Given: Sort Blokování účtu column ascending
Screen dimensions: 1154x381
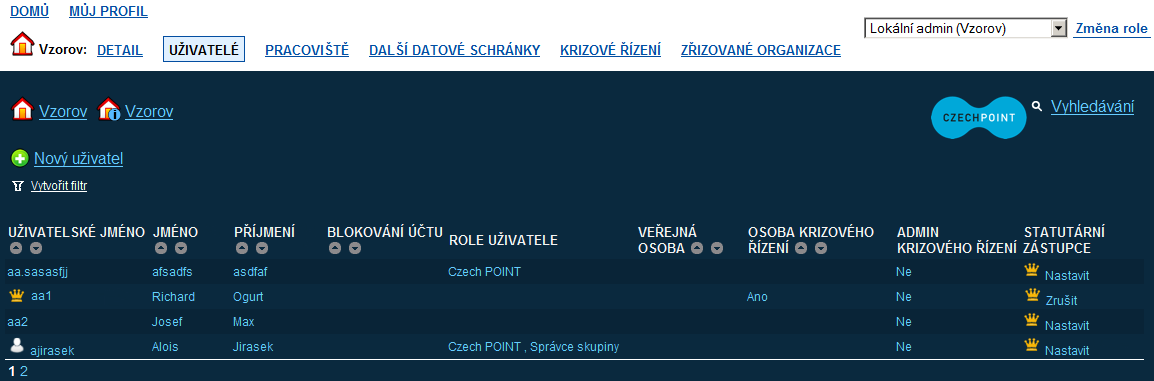Looking at the screenshot, I should (x=335, y=249).
